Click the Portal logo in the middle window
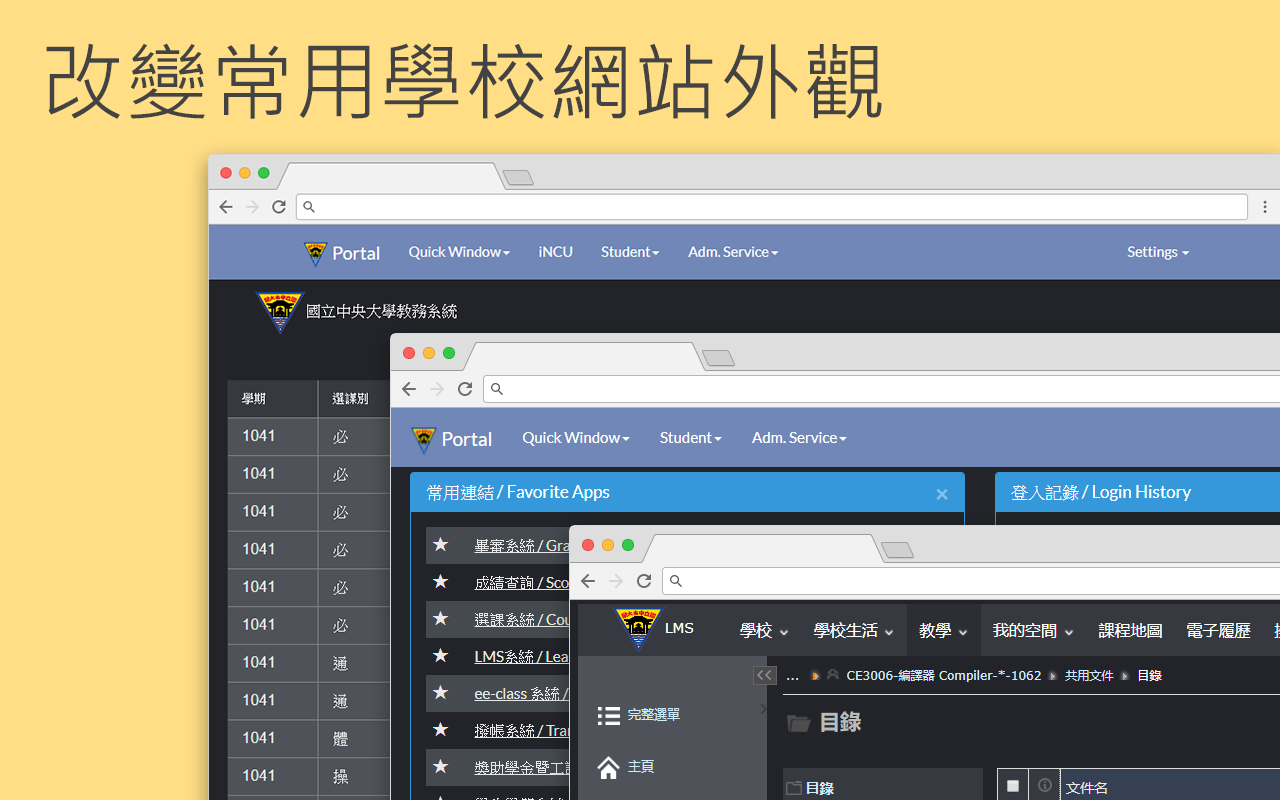This screenshot has width=1280, height=800. pos(424,439)
